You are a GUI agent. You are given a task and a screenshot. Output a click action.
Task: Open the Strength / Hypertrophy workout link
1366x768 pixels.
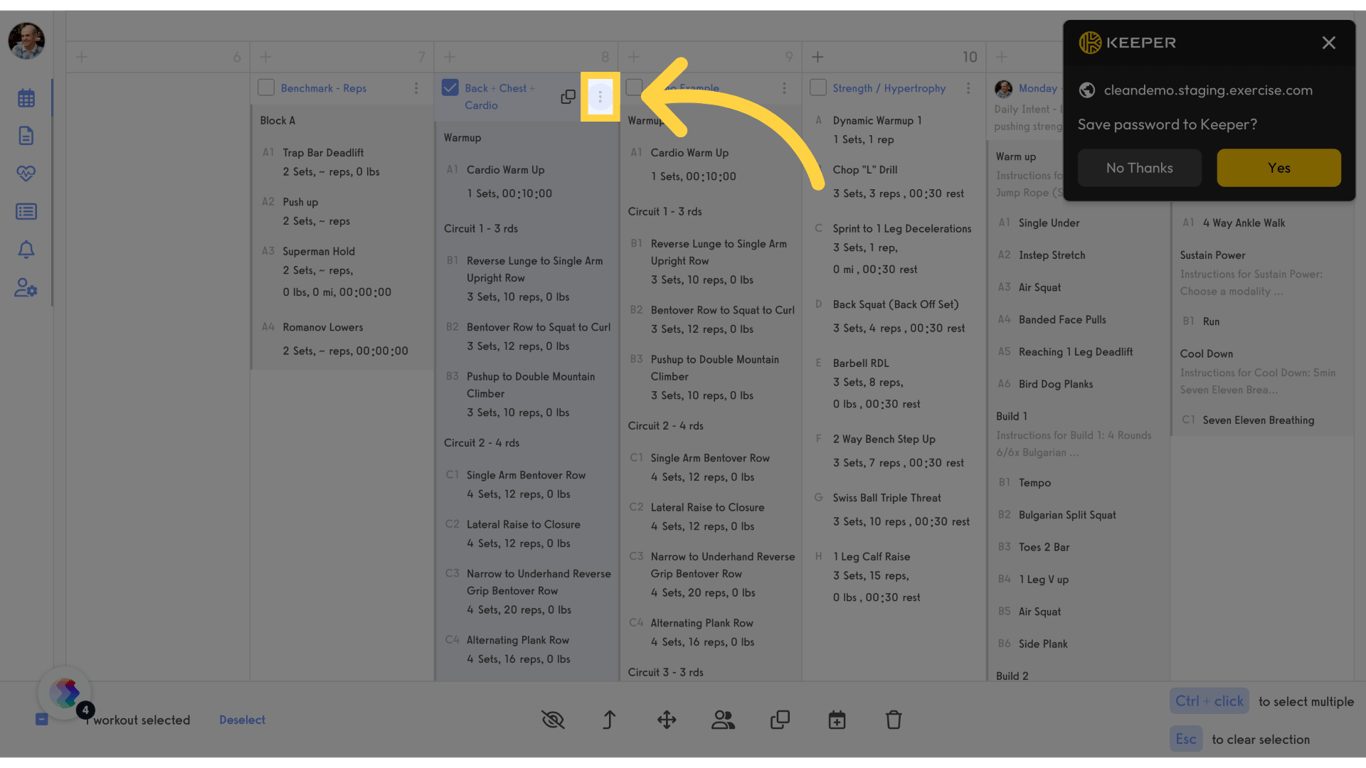[889, 88]
